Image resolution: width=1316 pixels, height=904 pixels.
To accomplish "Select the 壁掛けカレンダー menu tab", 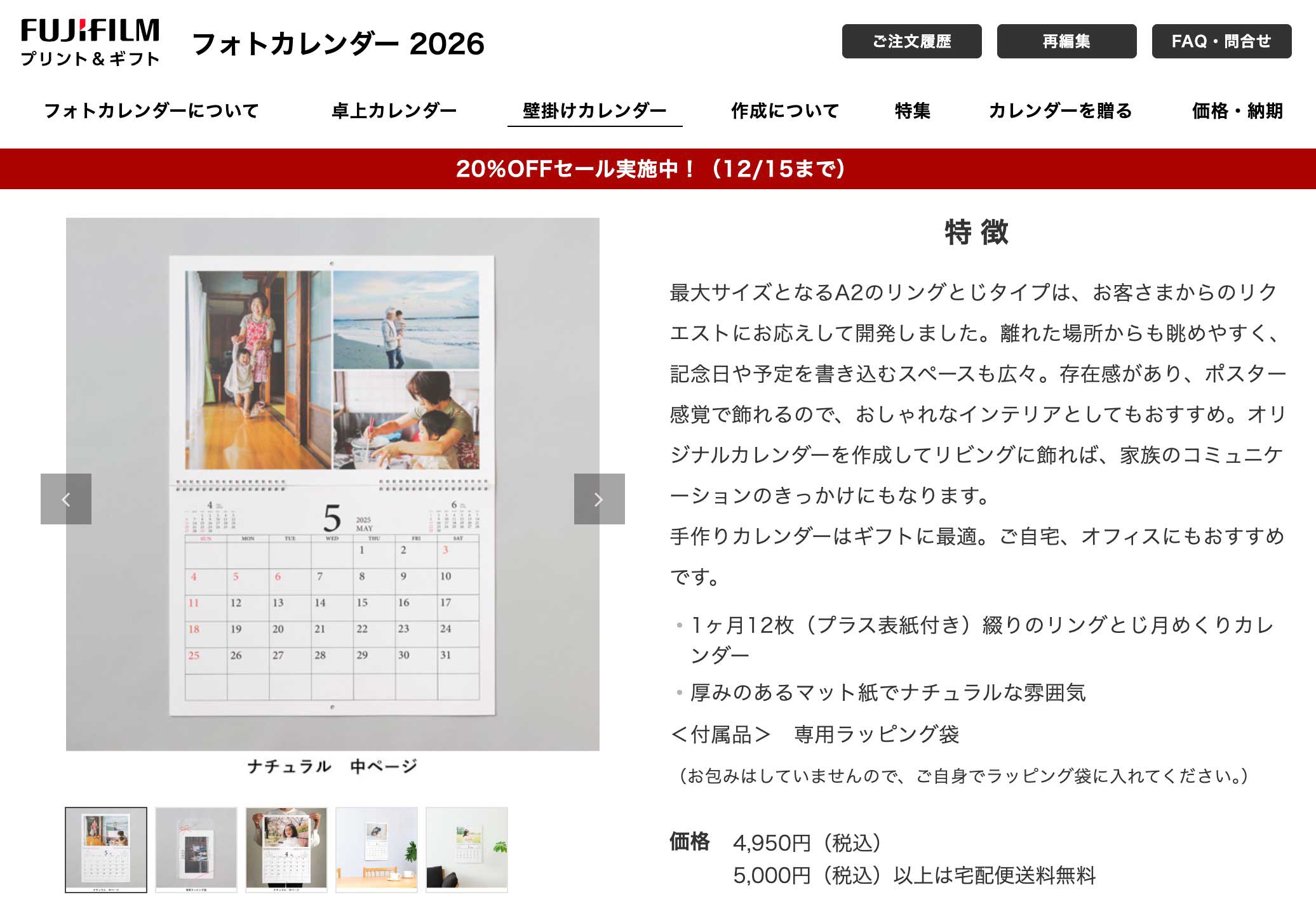I will (x=594, y=111).
